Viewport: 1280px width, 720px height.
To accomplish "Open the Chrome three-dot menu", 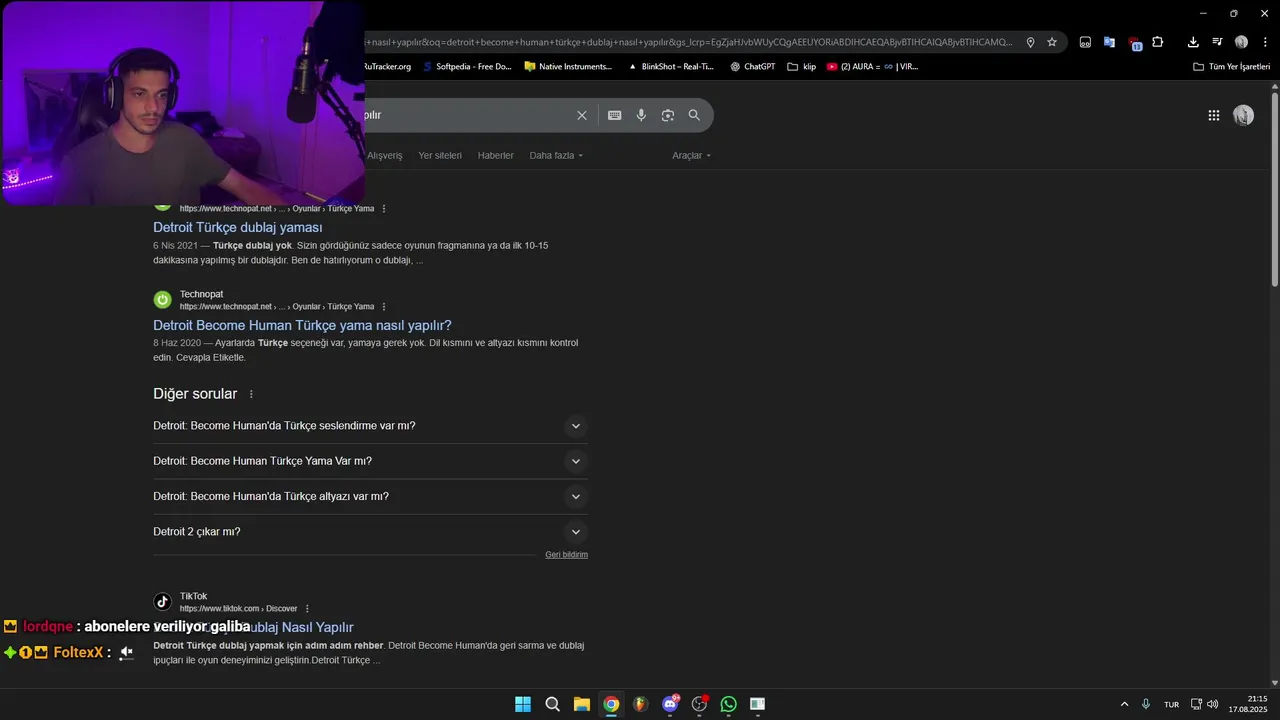I will (x=1263, y=42).
